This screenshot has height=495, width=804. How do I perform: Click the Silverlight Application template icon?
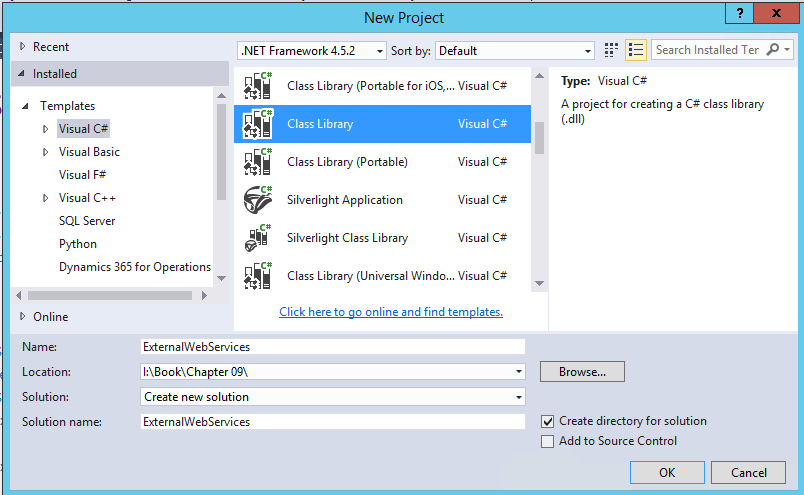coord(258,200)
